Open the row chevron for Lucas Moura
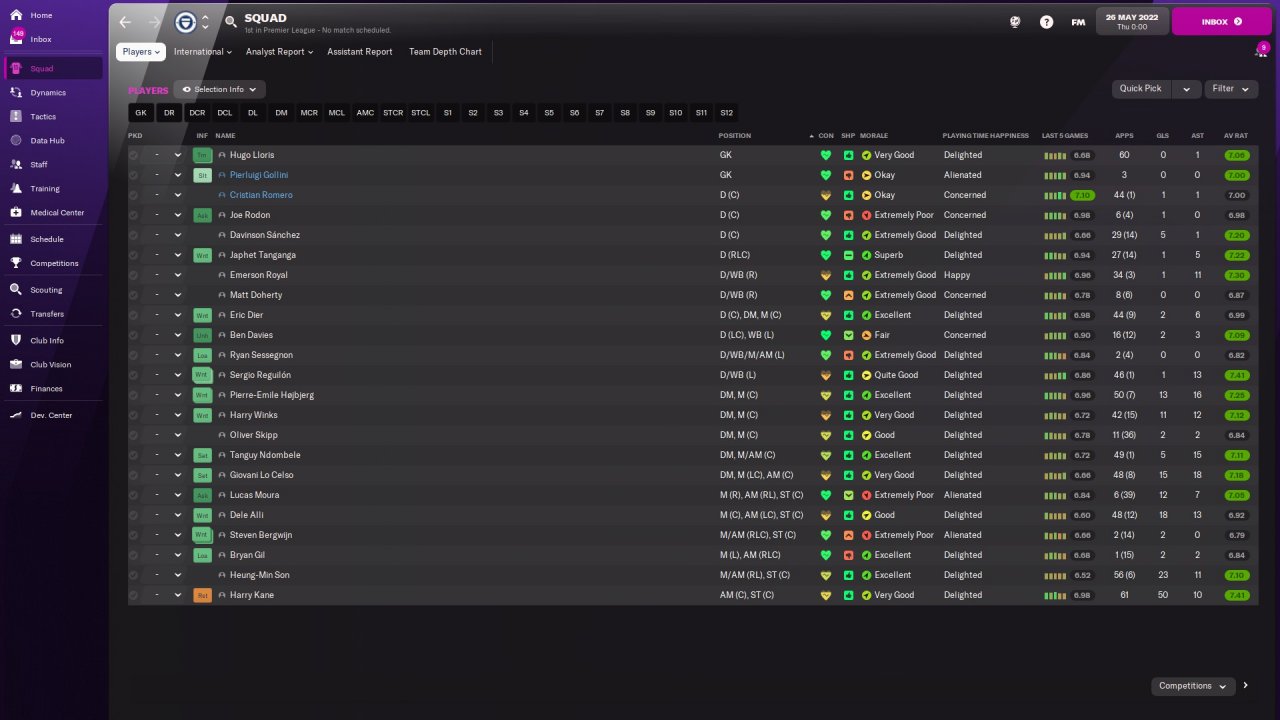The height and width of the screenshot is (720, 1280). [178, 495]
